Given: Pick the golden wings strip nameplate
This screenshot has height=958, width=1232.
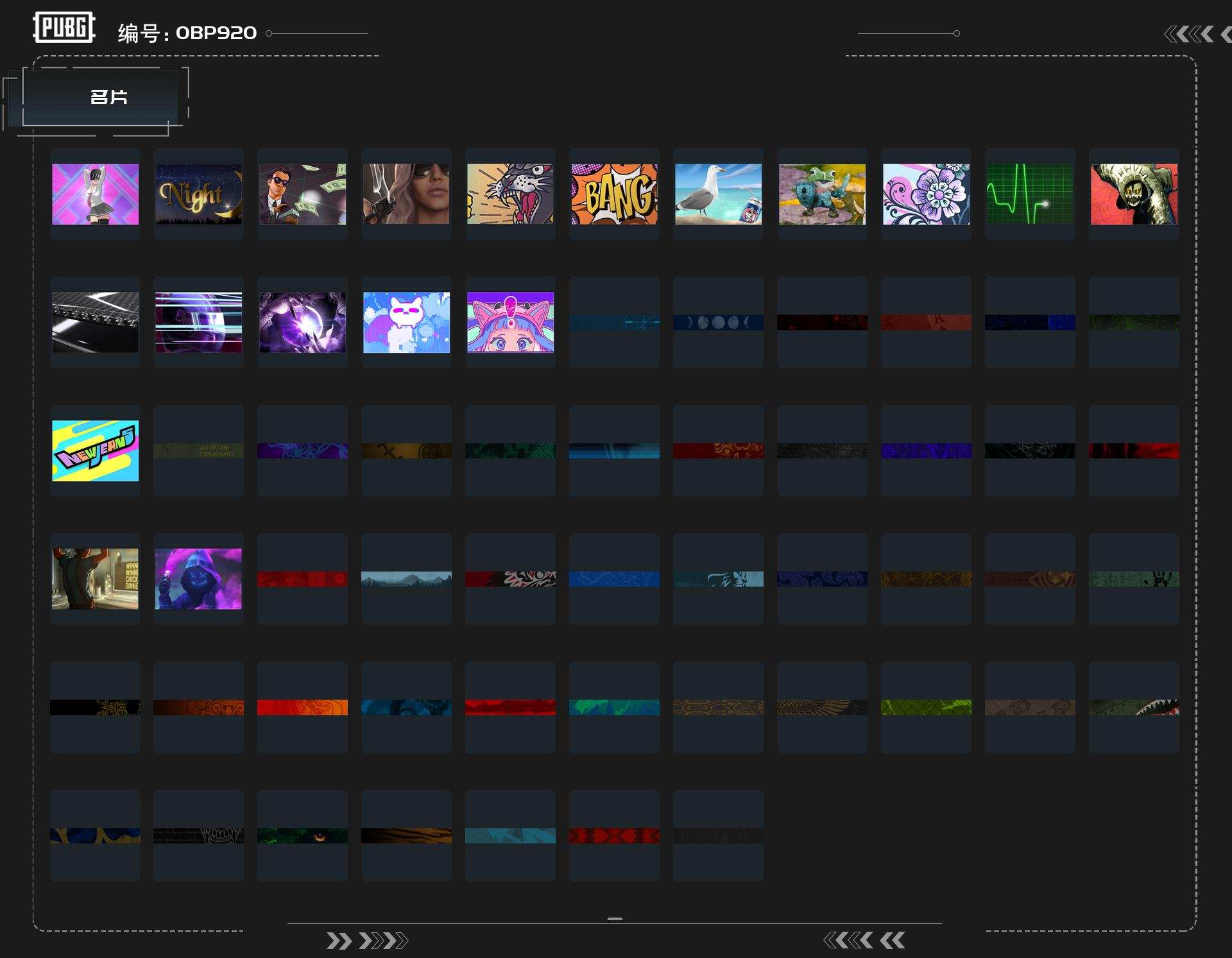Looking at the screenshot, I should tap(822, 707).
